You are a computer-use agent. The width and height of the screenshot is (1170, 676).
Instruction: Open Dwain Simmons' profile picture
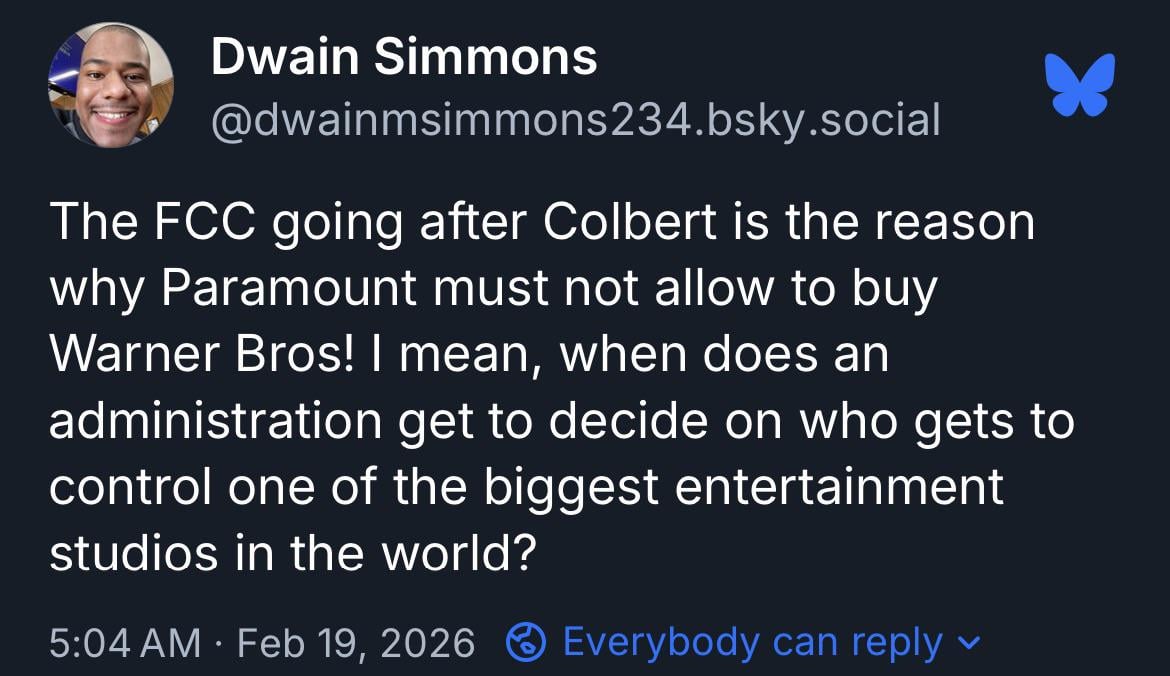tap(110, 85)
